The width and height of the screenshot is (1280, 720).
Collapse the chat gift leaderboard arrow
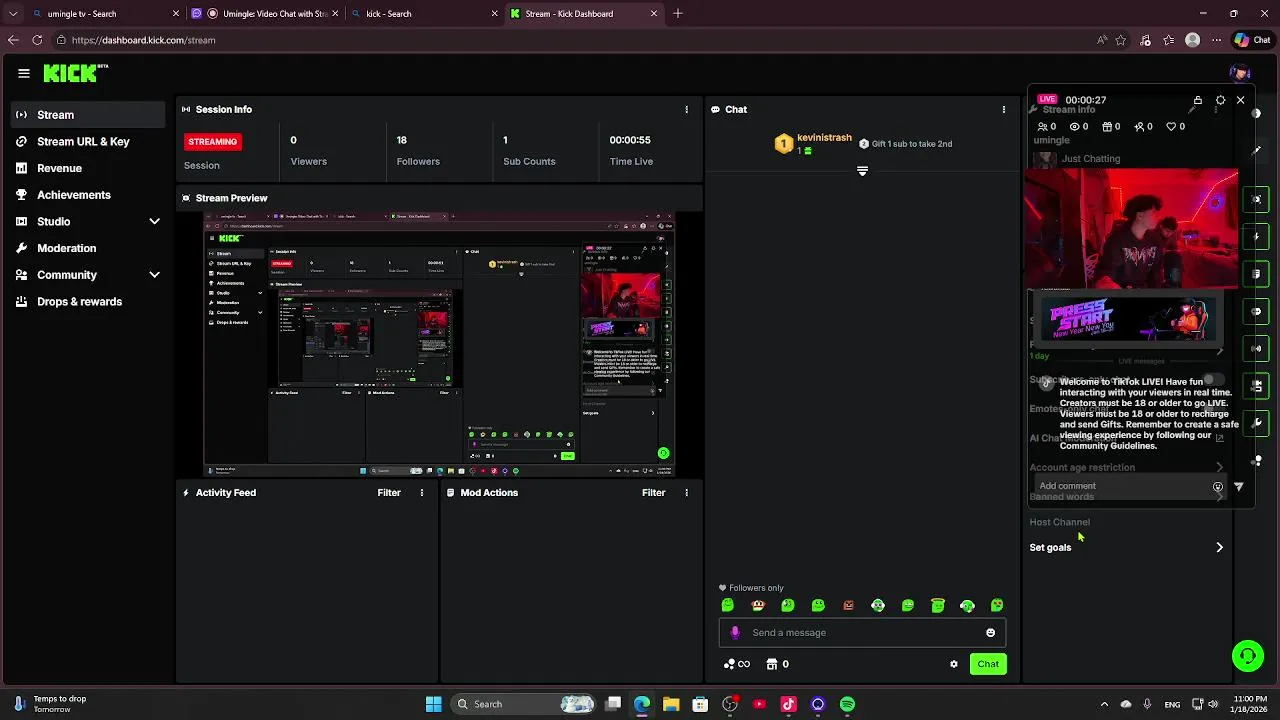click(862, 171)
